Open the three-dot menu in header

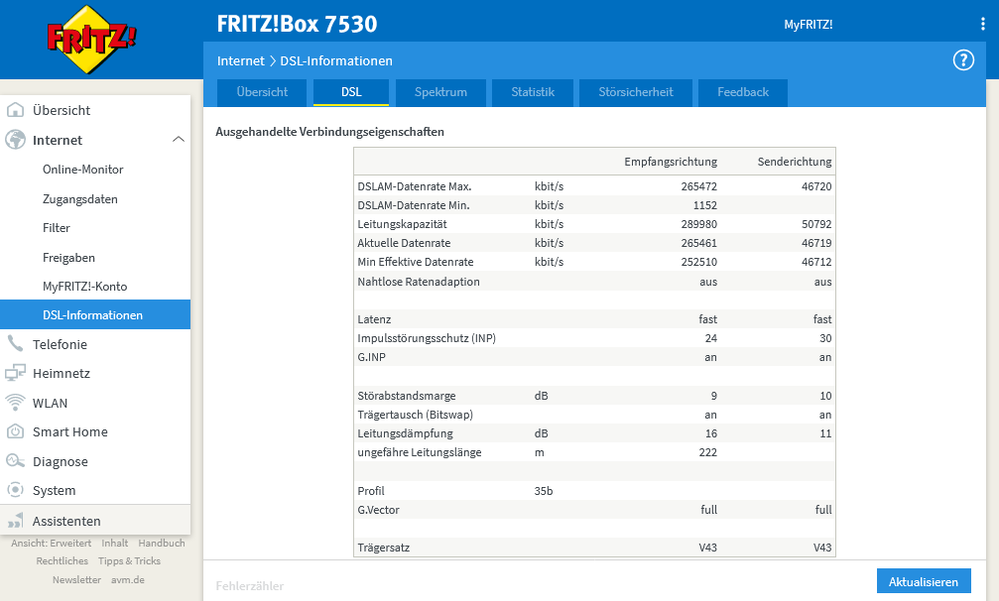pyautogui.click(x=982, y=24)
